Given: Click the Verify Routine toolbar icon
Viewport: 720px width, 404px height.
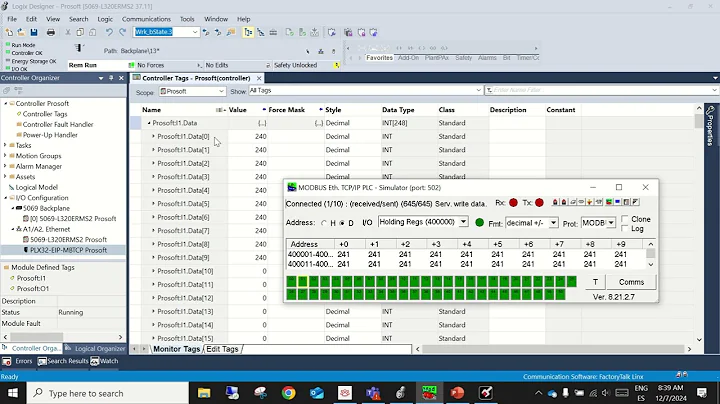Looking at the screenshot, I should [289, 32].
